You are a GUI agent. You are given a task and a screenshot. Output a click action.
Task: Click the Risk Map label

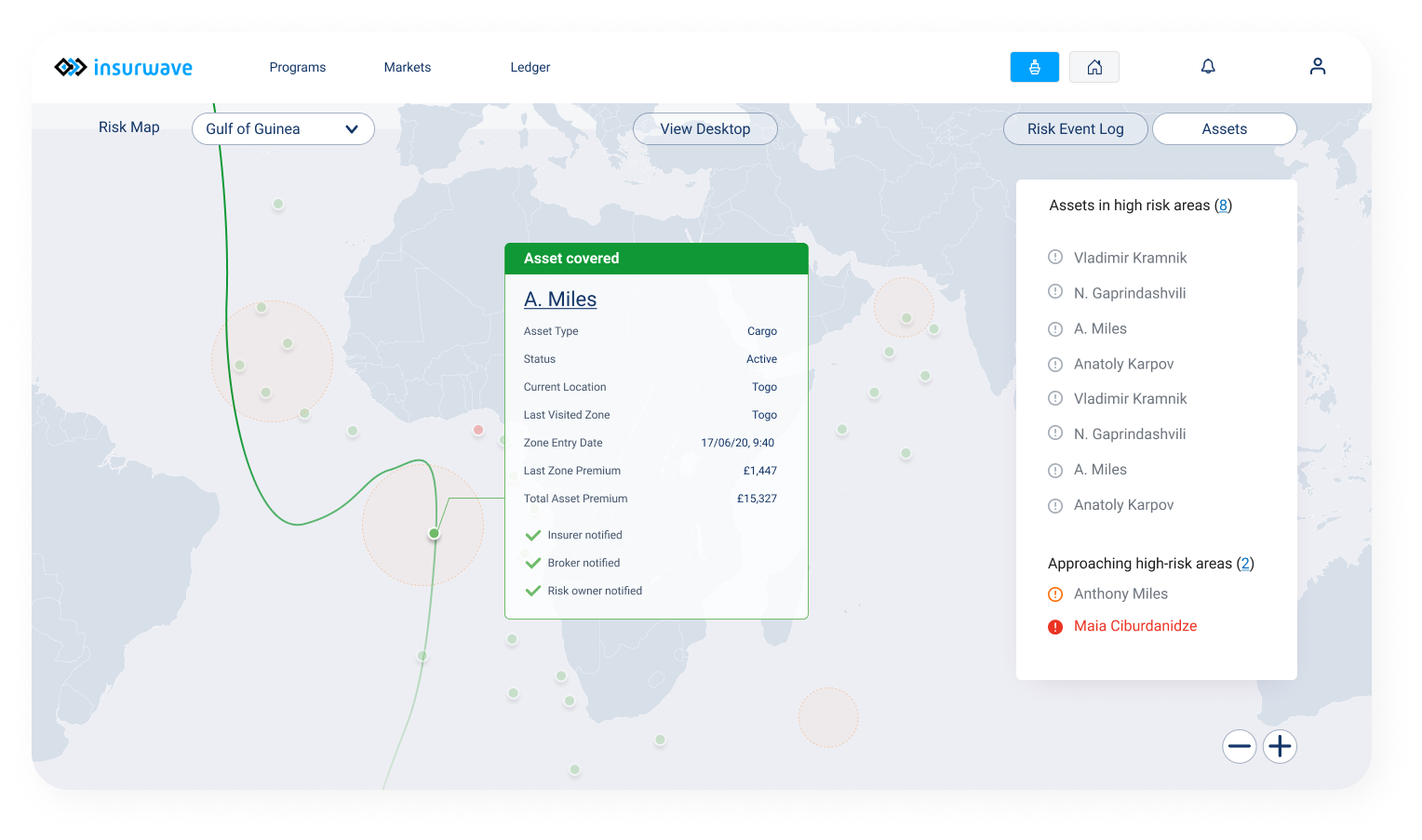129,127
